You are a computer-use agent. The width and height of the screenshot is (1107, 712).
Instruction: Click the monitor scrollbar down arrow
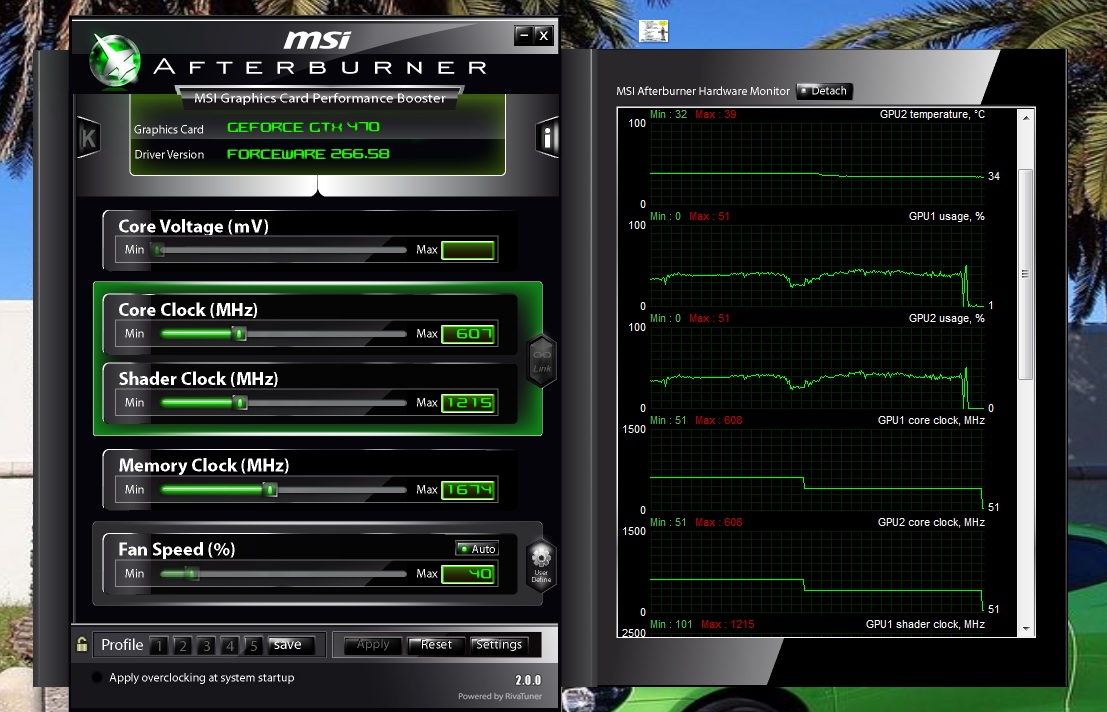[x=1026, y=628]
